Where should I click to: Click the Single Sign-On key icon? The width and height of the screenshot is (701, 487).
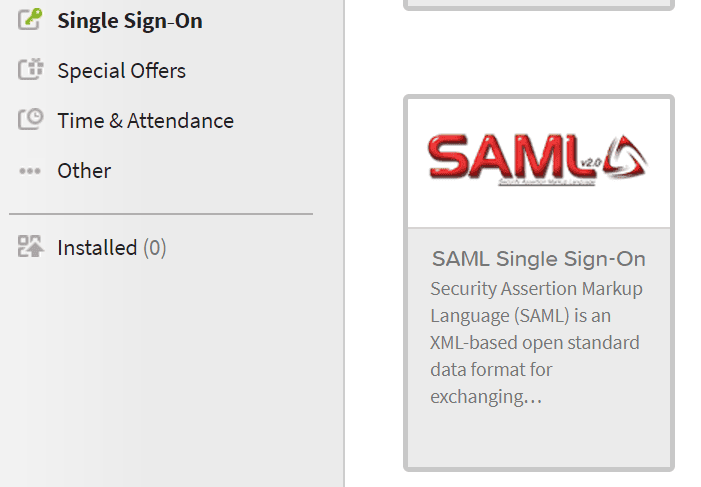point(30,19)
